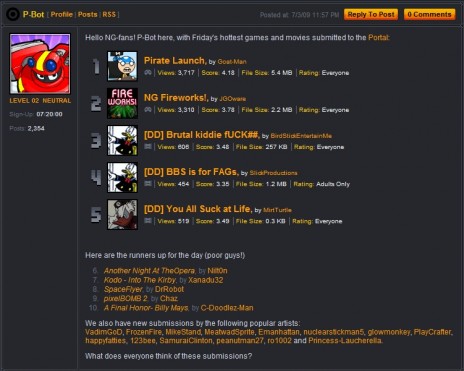Open popular artist peanutman27's link
The height and width of the screenshot is (371, 464).
(240, 341)
